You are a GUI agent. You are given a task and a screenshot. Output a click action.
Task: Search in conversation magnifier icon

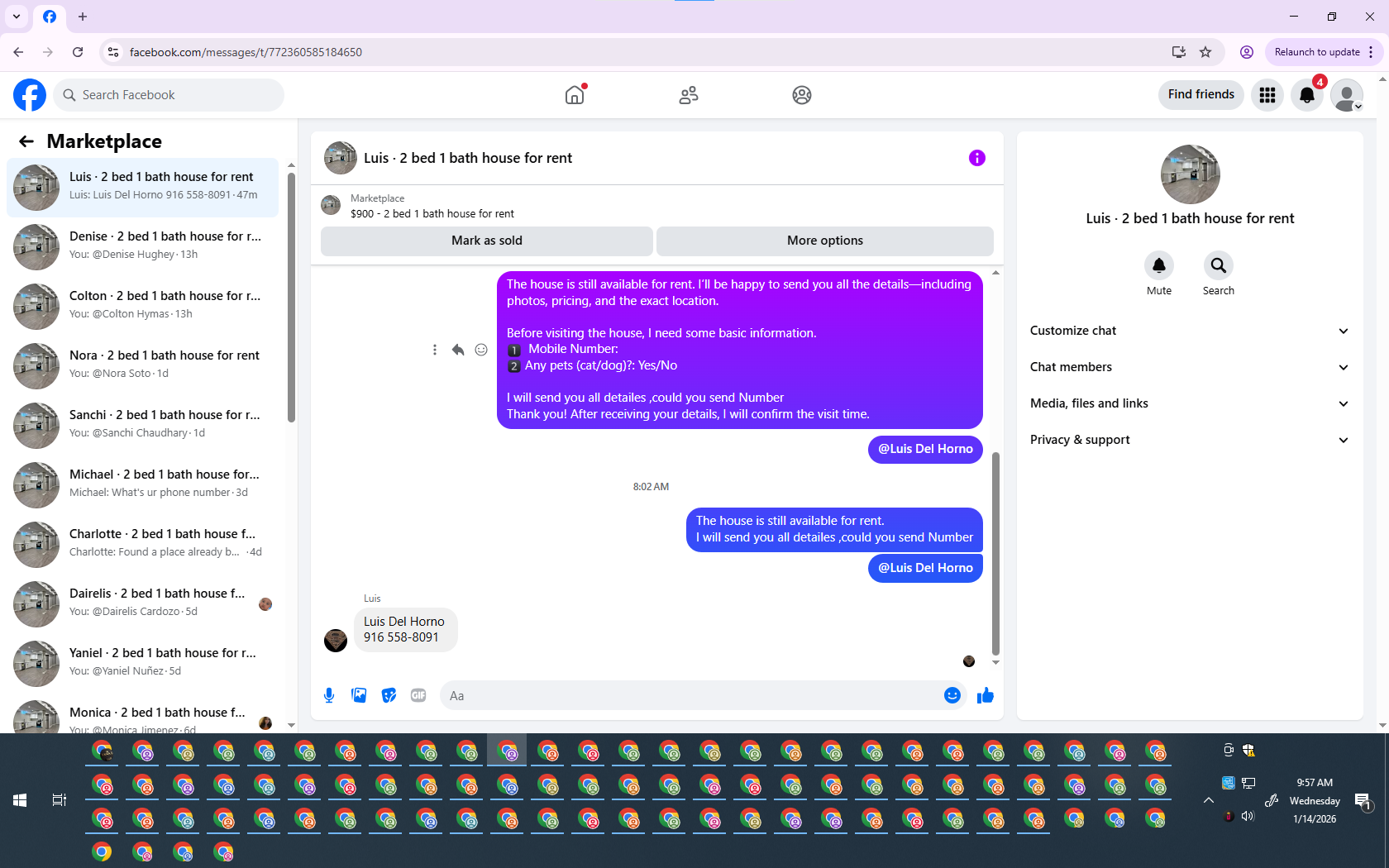[x=1219, y=265]
